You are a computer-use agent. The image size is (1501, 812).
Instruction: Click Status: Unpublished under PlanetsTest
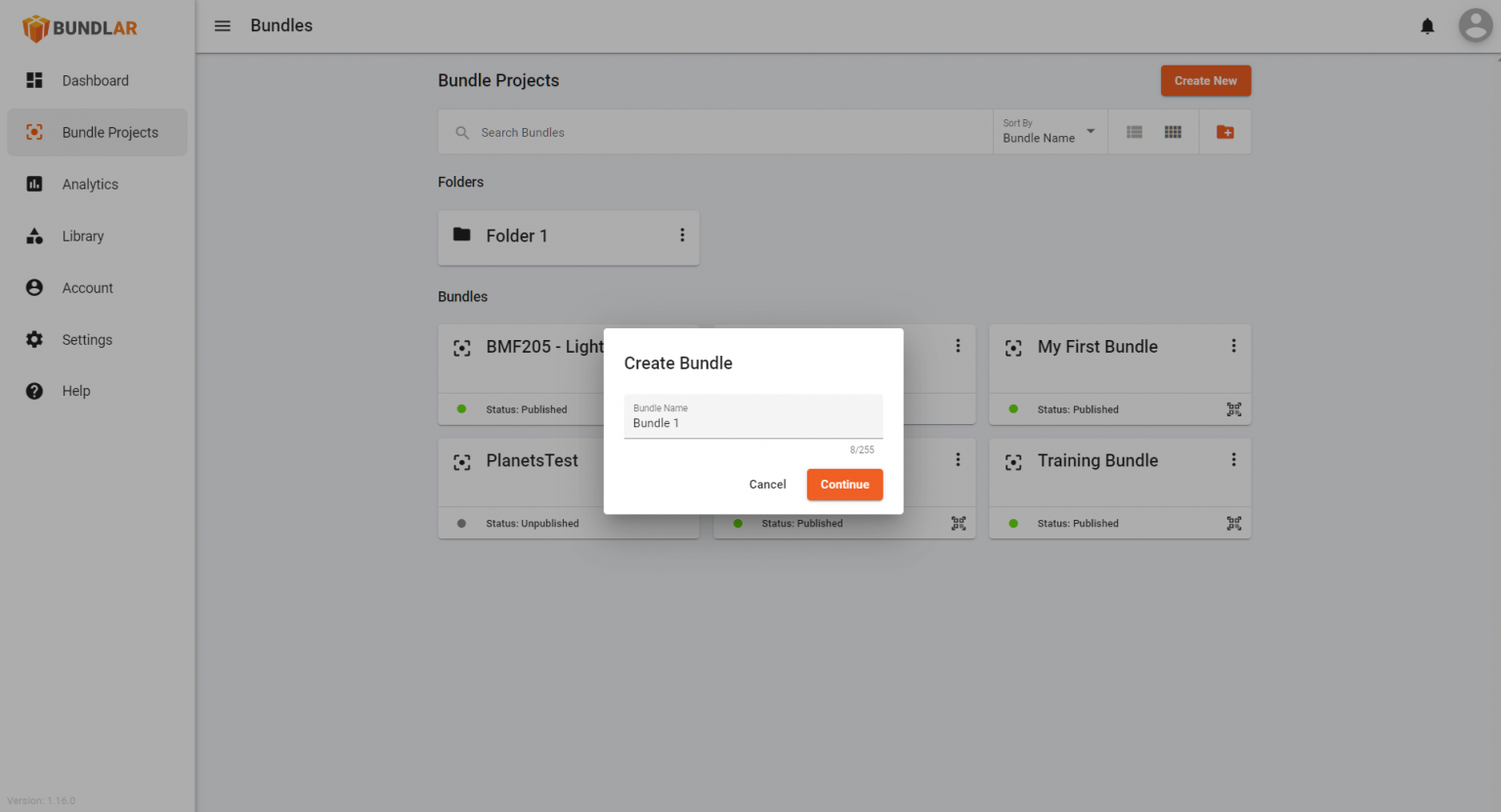[532, 524]
